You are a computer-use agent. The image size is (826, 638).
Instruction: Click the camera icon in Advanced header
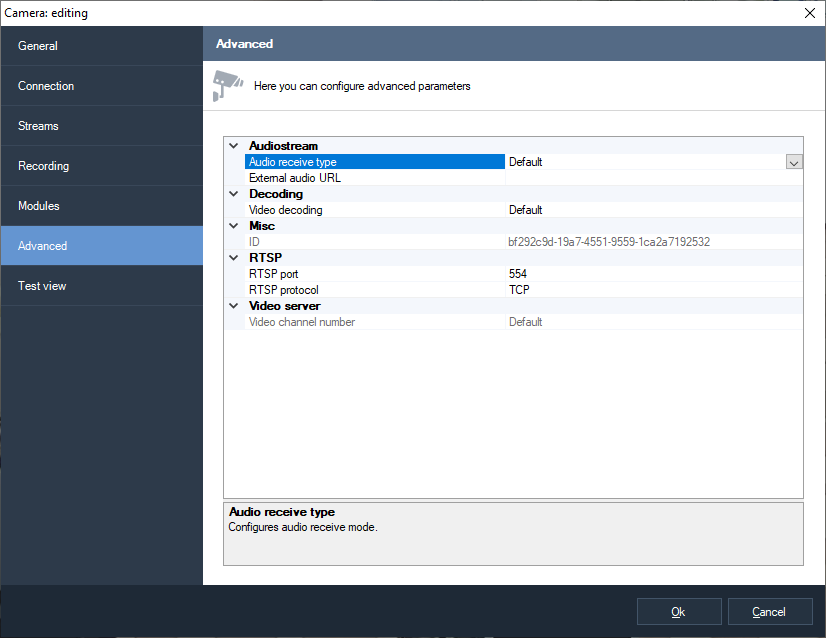228,85
